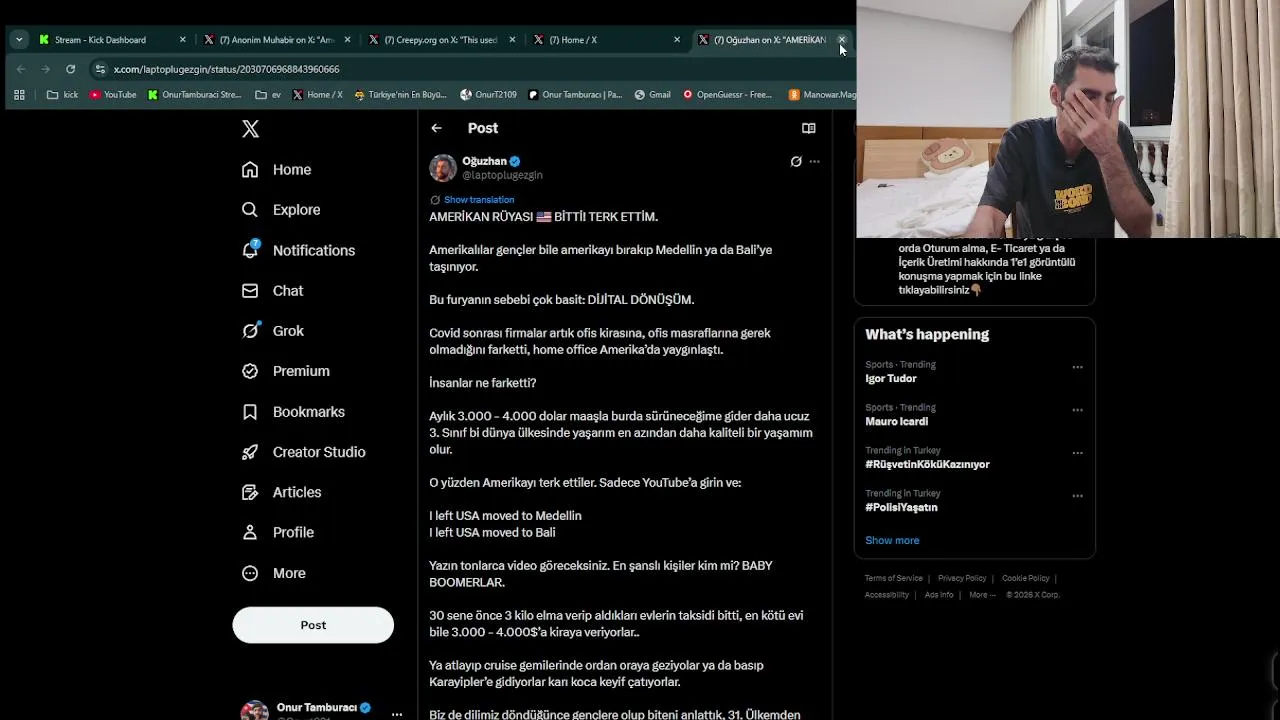Click the More circle icon
The height and width of the screenshot is (720, 1280).
(250, 573)
